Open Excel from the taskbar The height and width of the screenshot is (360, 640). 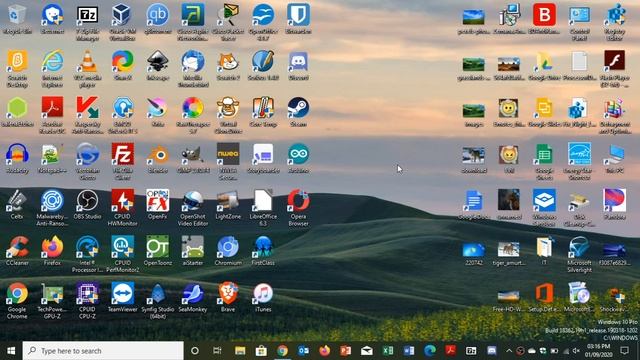[x=388, y=351]
